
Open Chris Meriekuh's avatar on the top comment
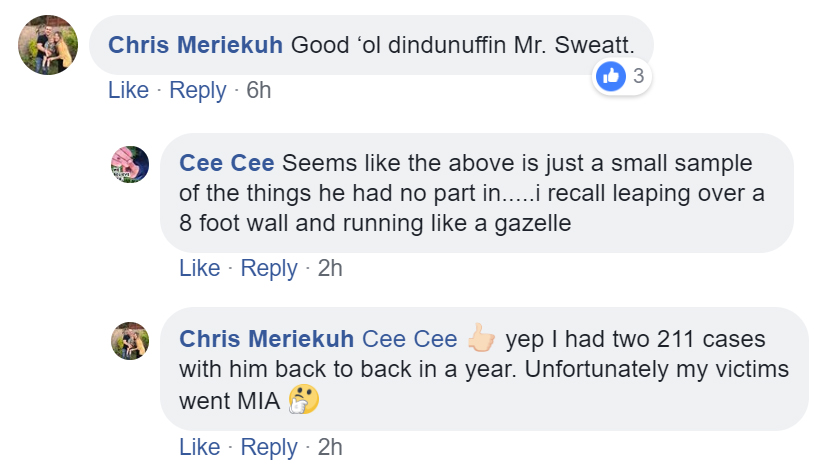[x=48, y=45]
